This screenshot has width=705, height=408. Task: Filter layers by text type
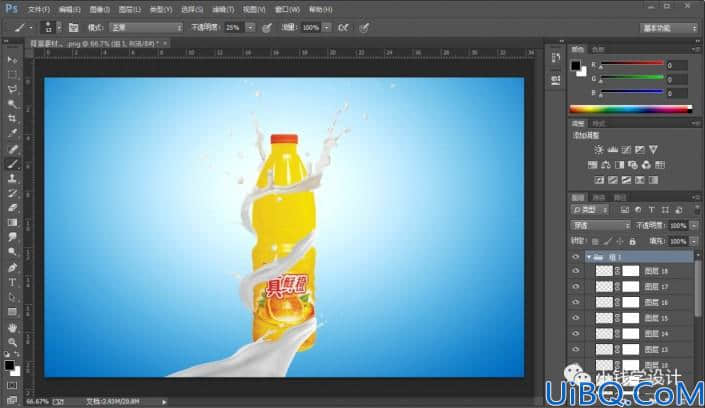(x=651, y=210)
